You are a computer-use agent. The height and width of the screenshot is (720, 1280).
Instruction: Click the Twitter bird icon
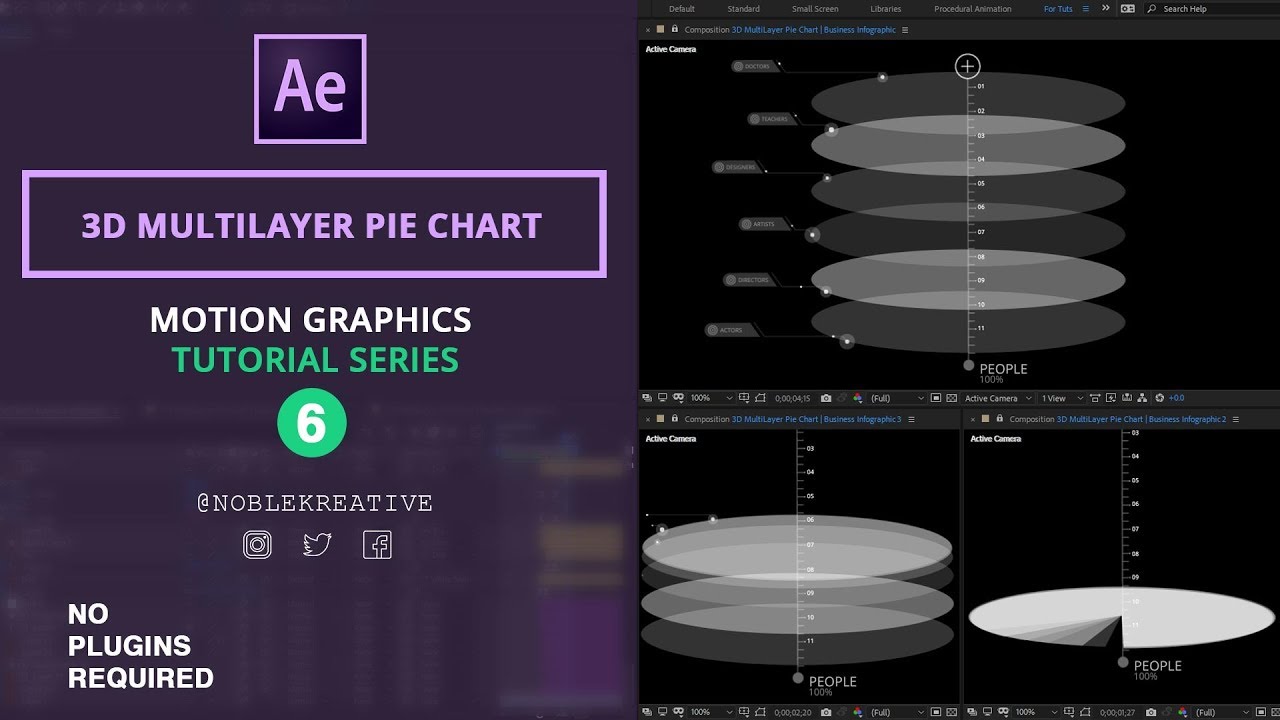tap(317, 544)
